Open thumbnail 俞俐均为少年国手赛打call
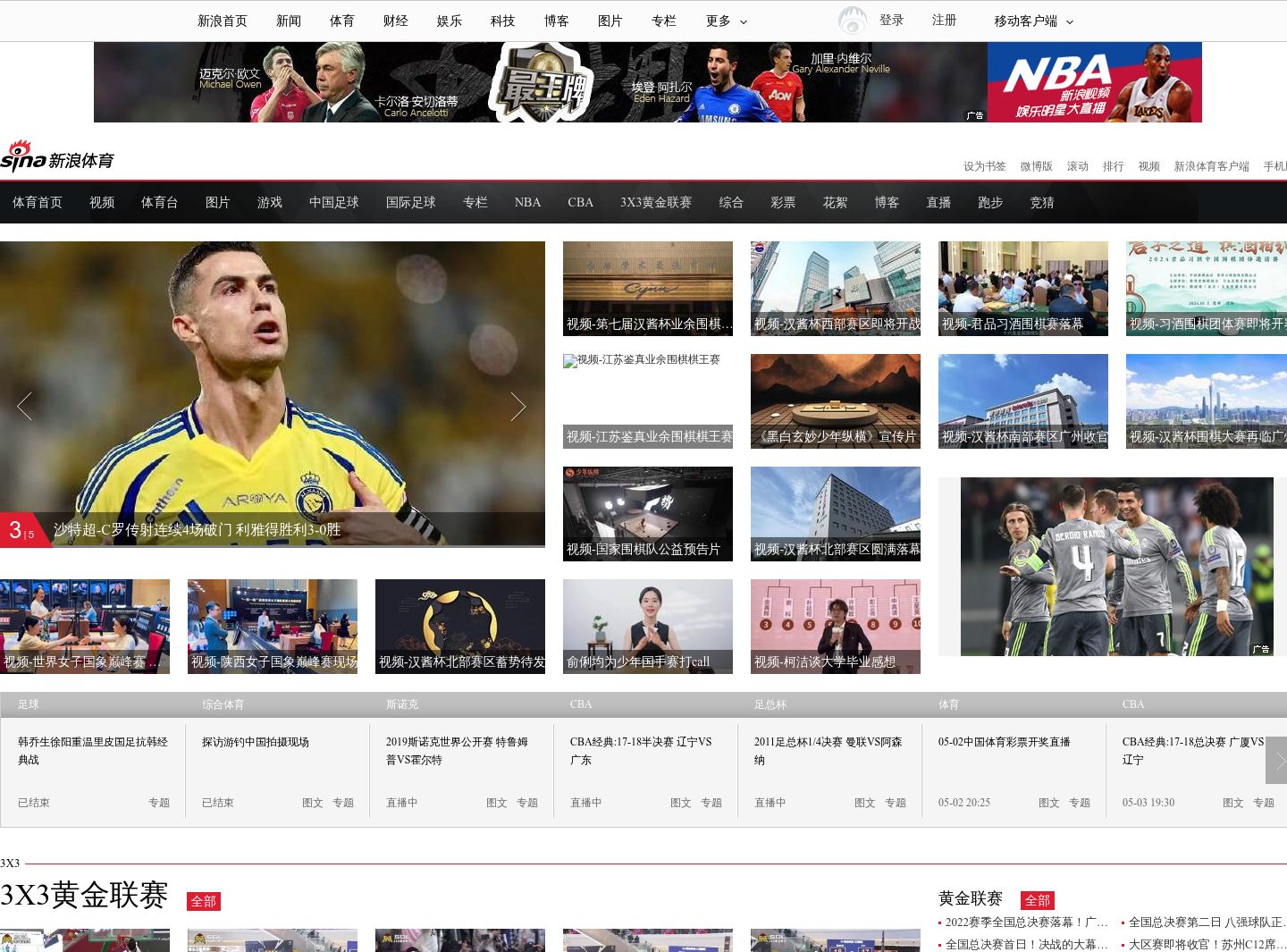Screen dimensions: 1287x952 (648, 627)
